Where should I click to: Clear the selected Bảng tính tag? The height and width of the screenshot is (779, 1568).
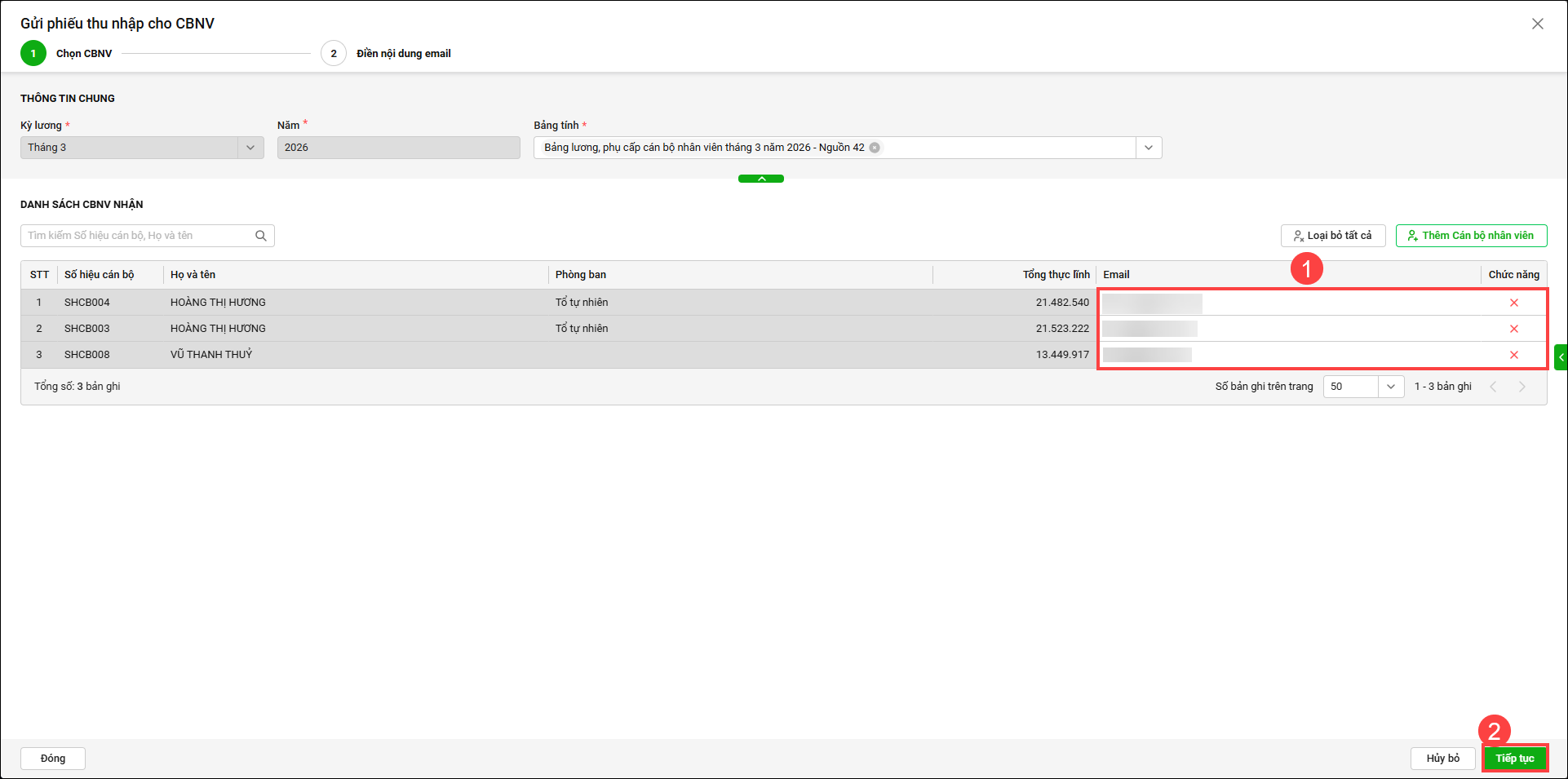[x=875, y=148]
